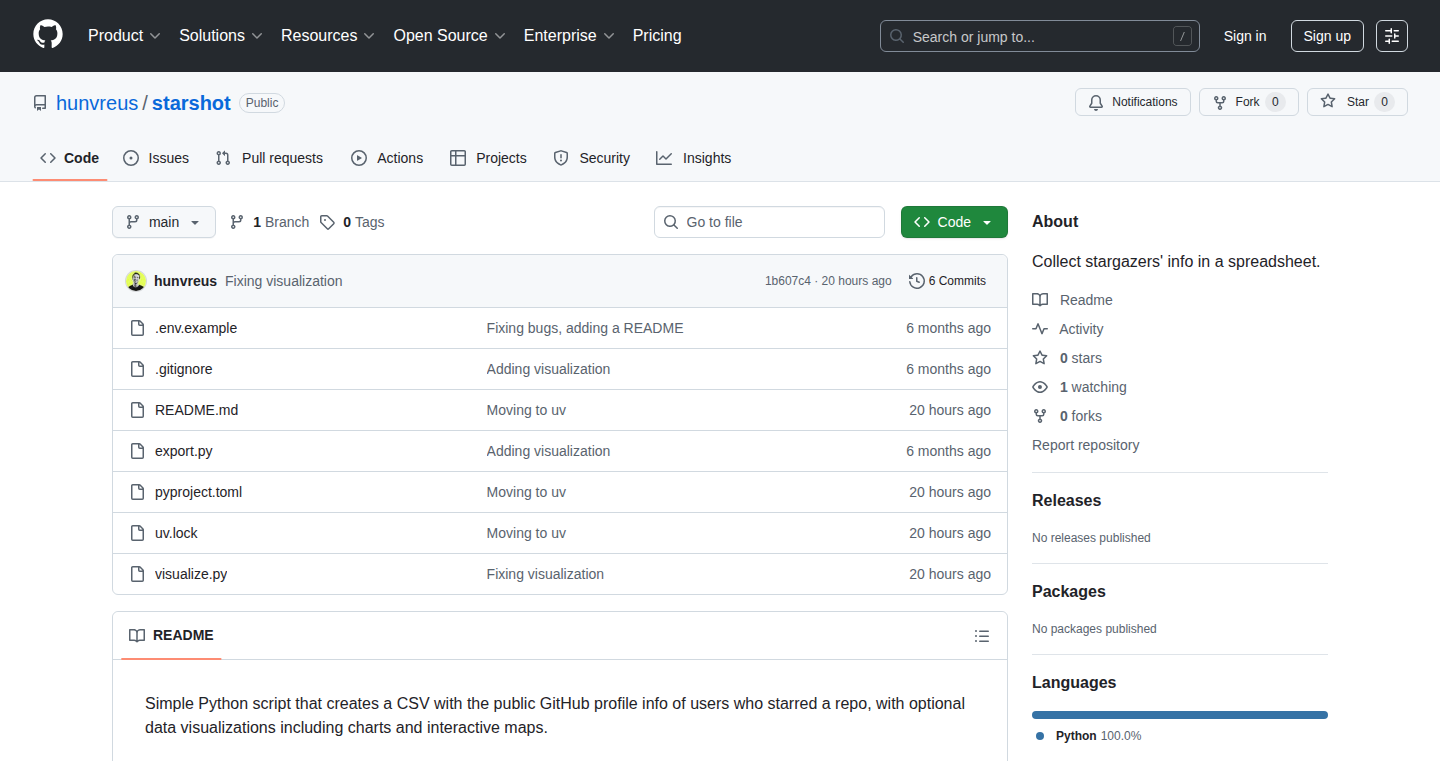This screenshot has width=1440, height=761.
Task: Click the fork icon beside 0 forks
Action: [1040, 416]
